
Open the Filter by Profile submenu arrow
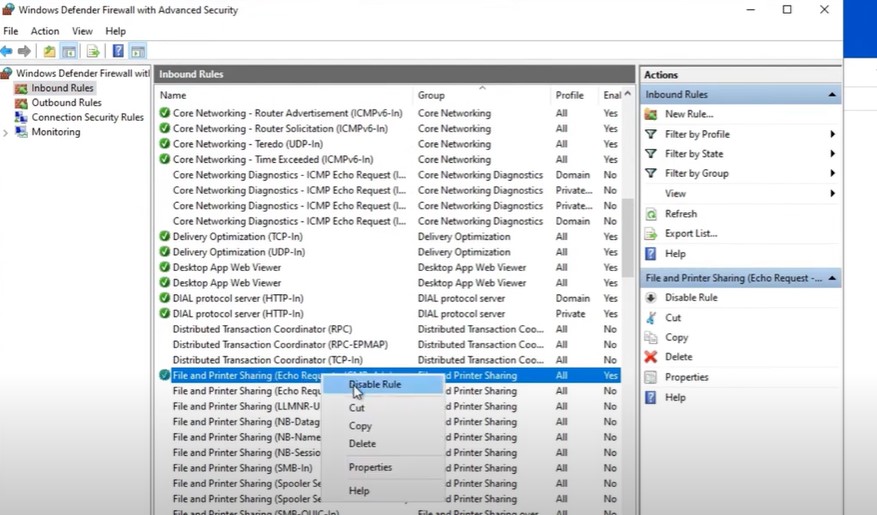[832, 134]
